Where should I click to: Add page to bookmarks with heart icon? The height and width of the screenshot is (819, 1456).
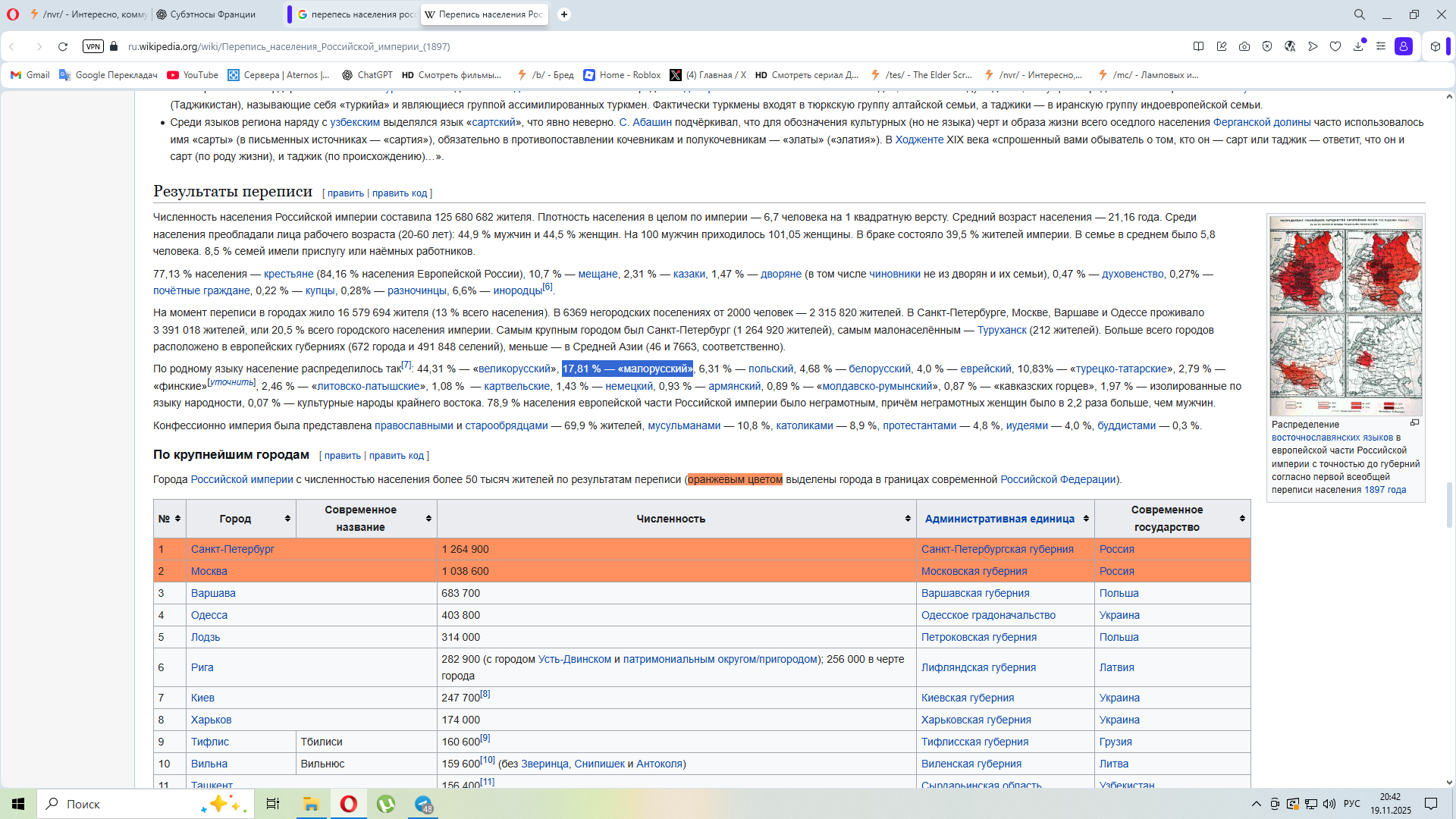pyautogui.click(x=1335, y=46)
